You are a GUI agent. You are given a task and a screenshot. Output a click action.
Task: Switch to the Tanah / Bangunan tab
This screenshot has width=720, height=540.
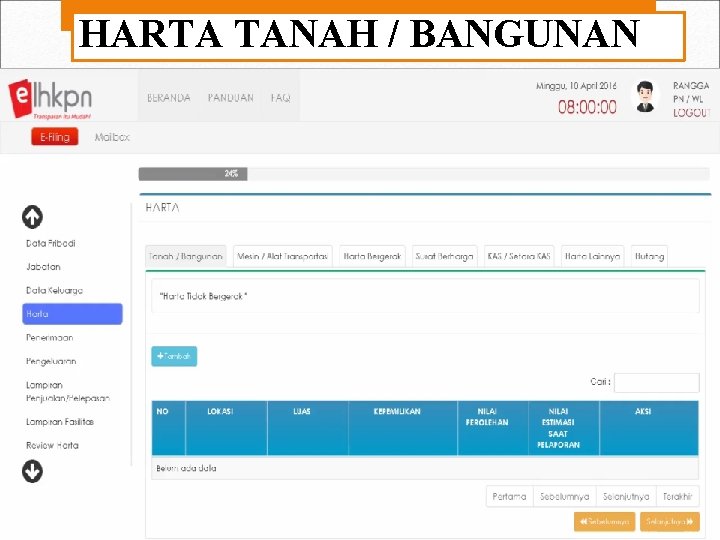click(x=186, y=256)
